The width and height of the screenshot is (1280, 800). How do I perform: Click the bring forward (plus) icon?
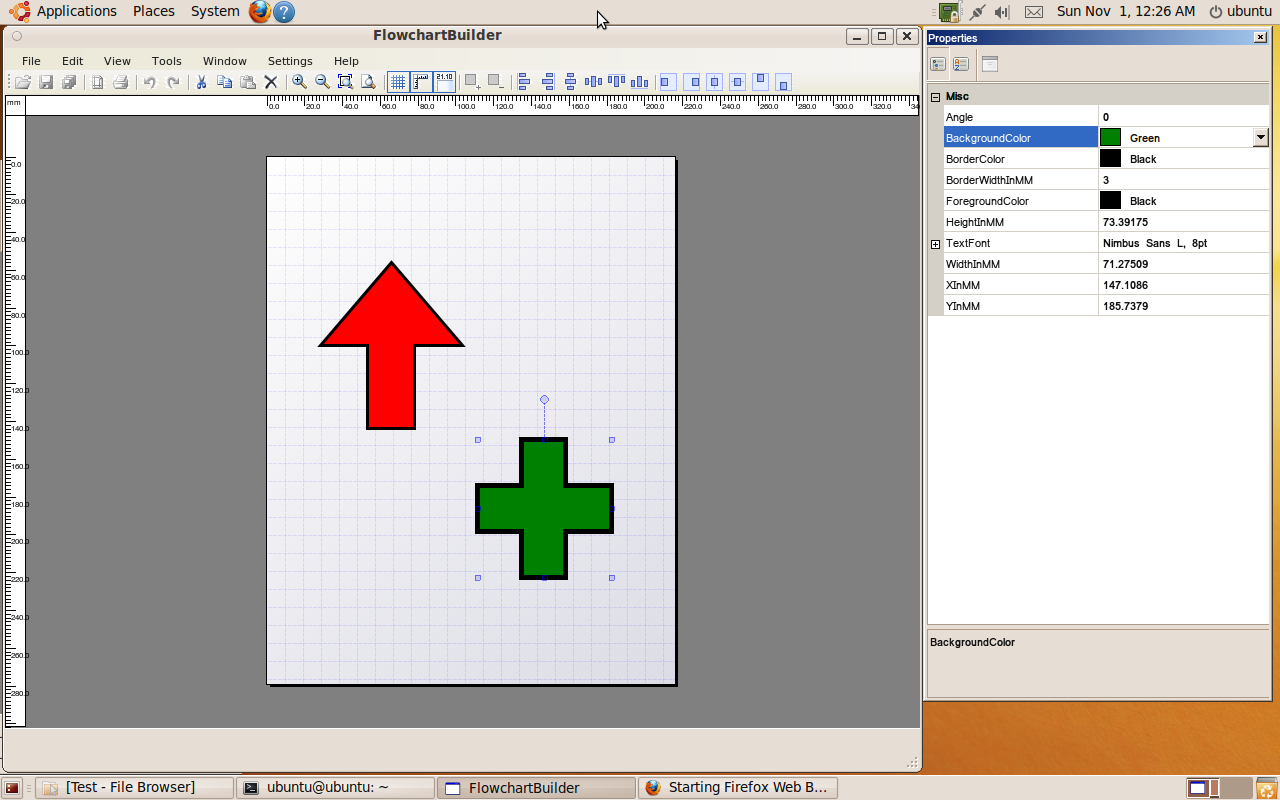[473, 82]
